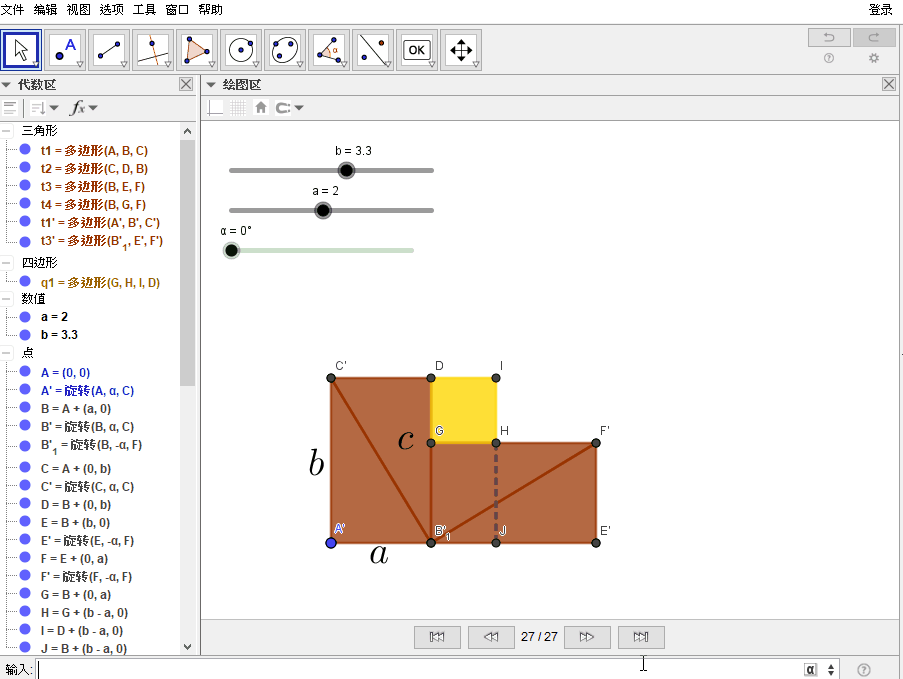Select the Move arrow tool
Image resolution: width=903 pixels, height=679 pixels.
[x=21, y=50]
